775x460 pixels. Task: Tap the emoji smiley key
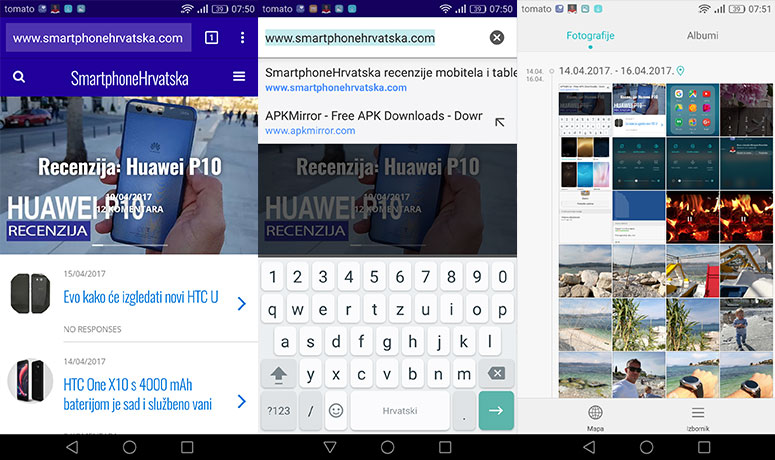(336, 411)
